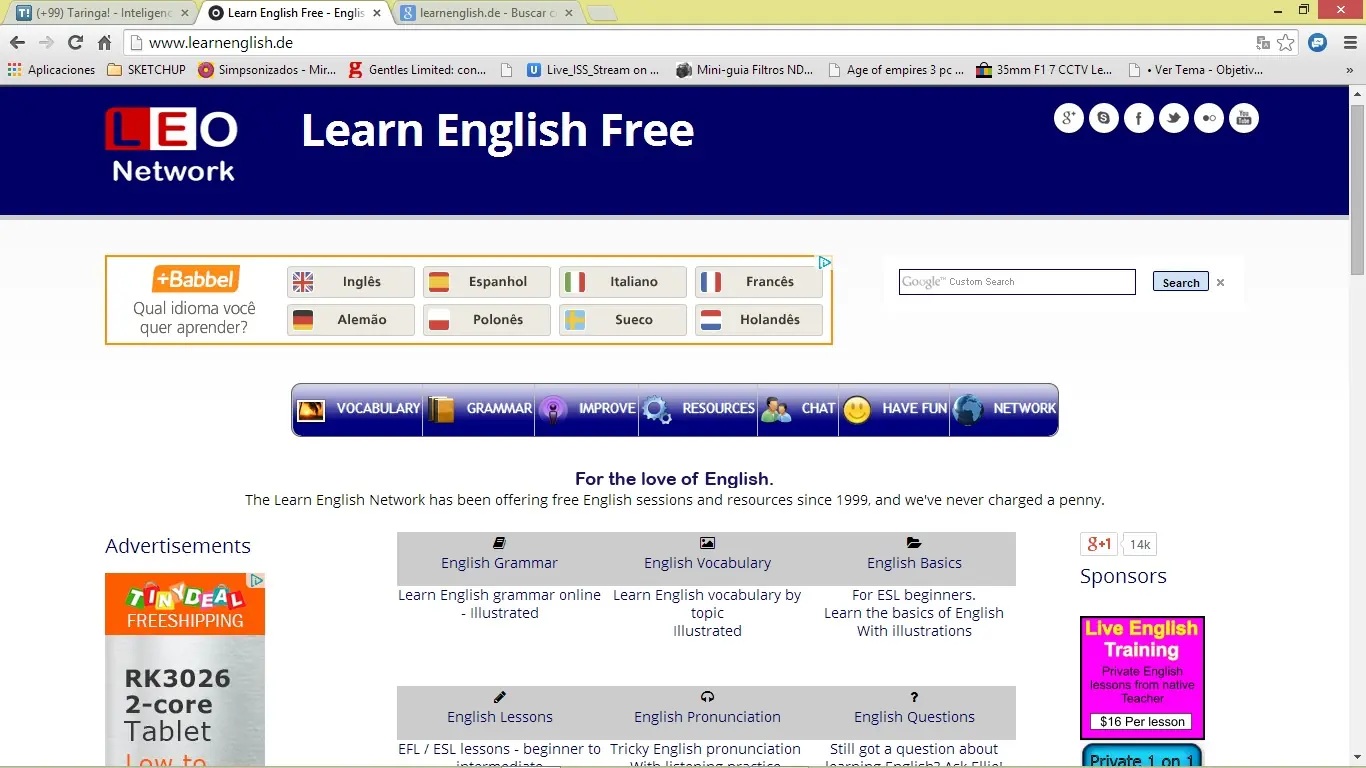Choose Alemão in the Babbel ad
The image size is (1366, 768).
351,320
